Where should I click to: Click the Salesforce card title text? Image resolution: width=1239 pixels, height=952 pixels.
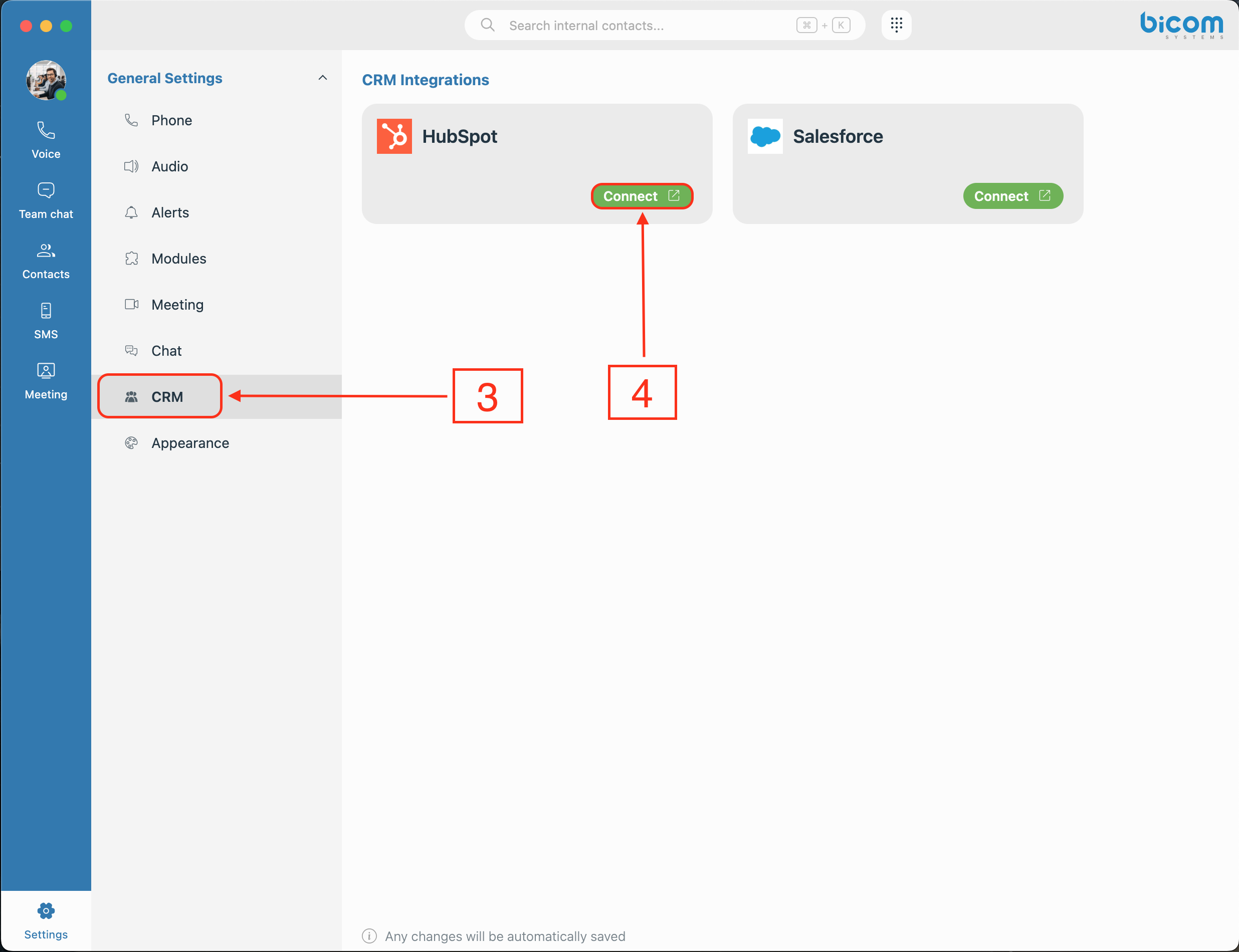point(838,137)
